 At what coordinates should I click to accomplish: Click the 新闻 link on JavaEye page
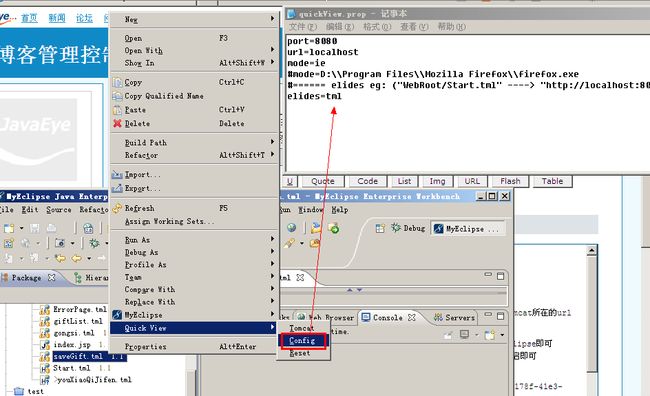tap(57, 18)
